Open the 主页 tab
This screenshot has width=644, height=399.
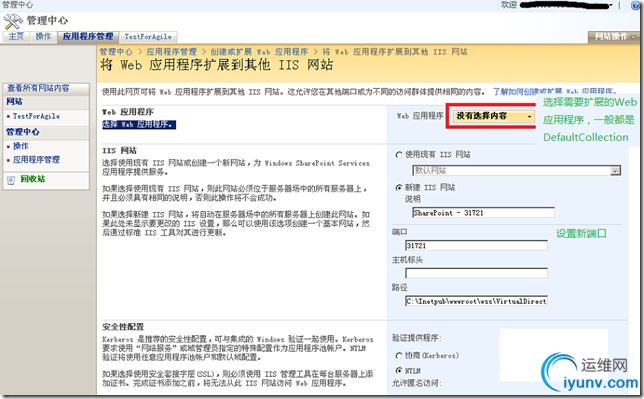pyautogui.click(x=16, y=36)
